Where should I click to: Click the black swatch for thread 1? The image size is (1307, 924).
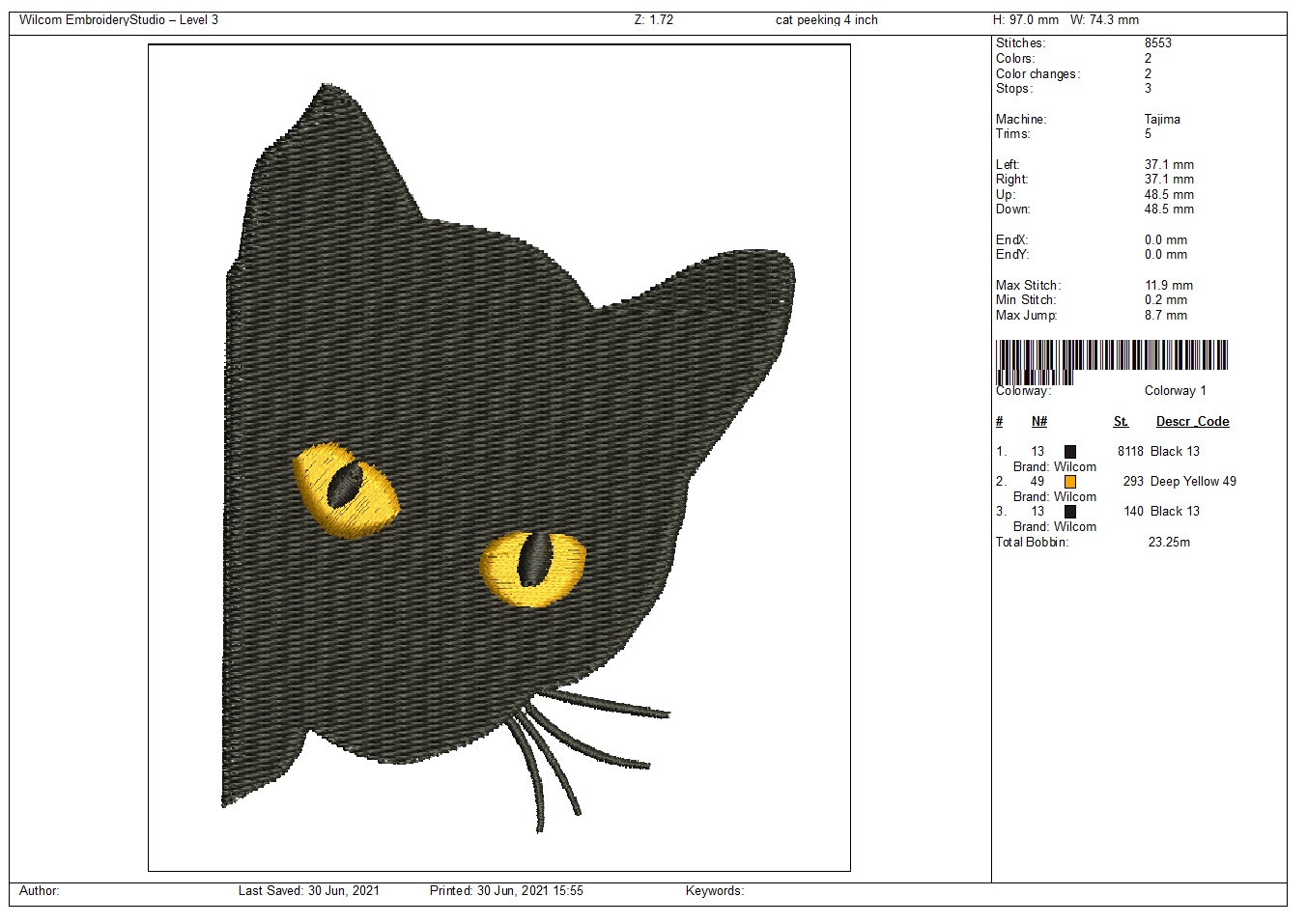[x=1069, y=452]
